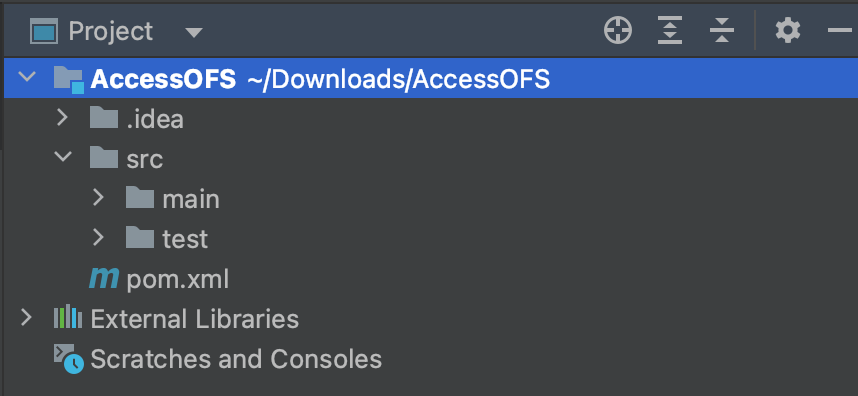Image resolution: width=858 pixels, height=396 pixels.
Task: Select the pom.xml file
Action: [177, 280]
